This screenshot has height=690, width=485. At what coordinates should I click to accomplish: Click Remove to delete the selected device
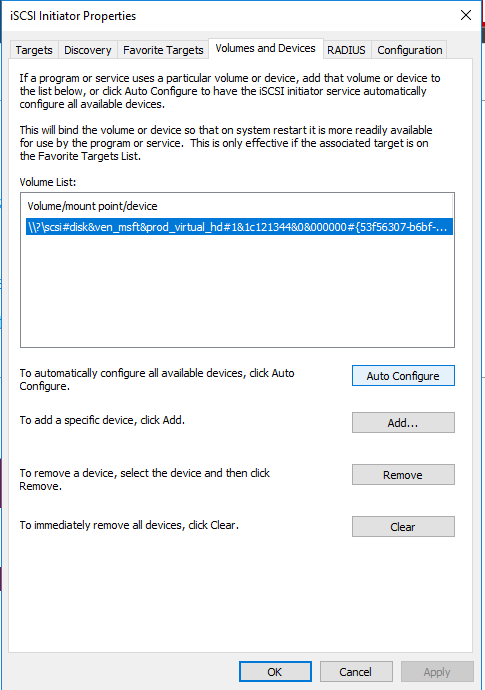tap(403, 475)
